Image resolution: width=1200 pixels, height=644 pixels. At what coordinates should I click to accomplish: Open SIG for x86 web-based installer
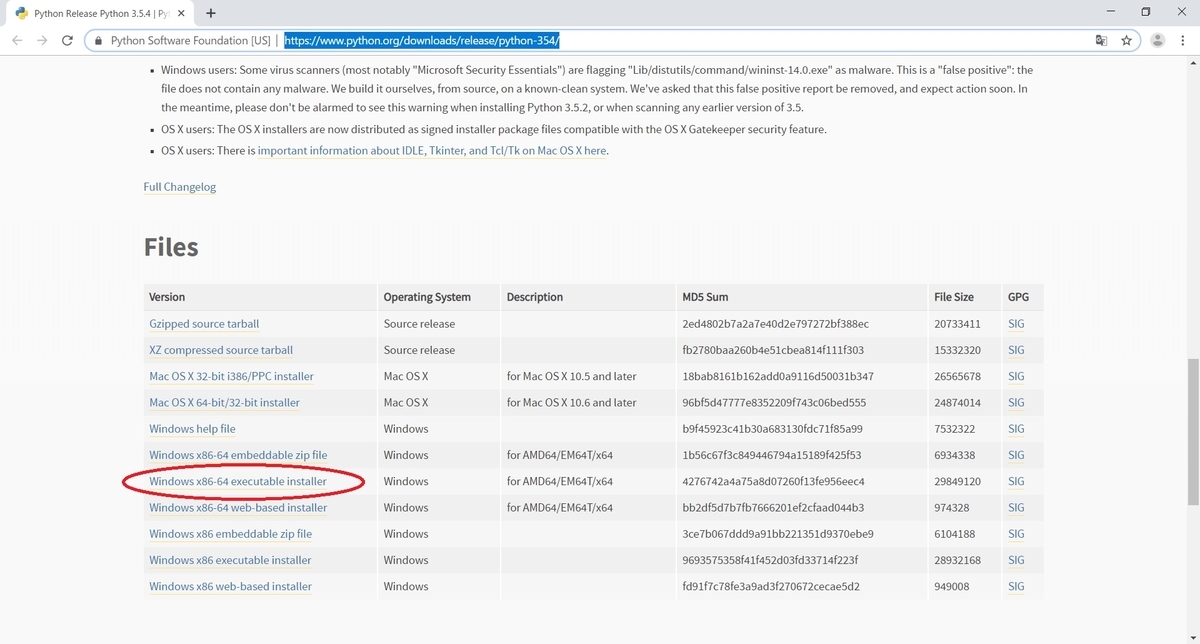[1016, 587]
